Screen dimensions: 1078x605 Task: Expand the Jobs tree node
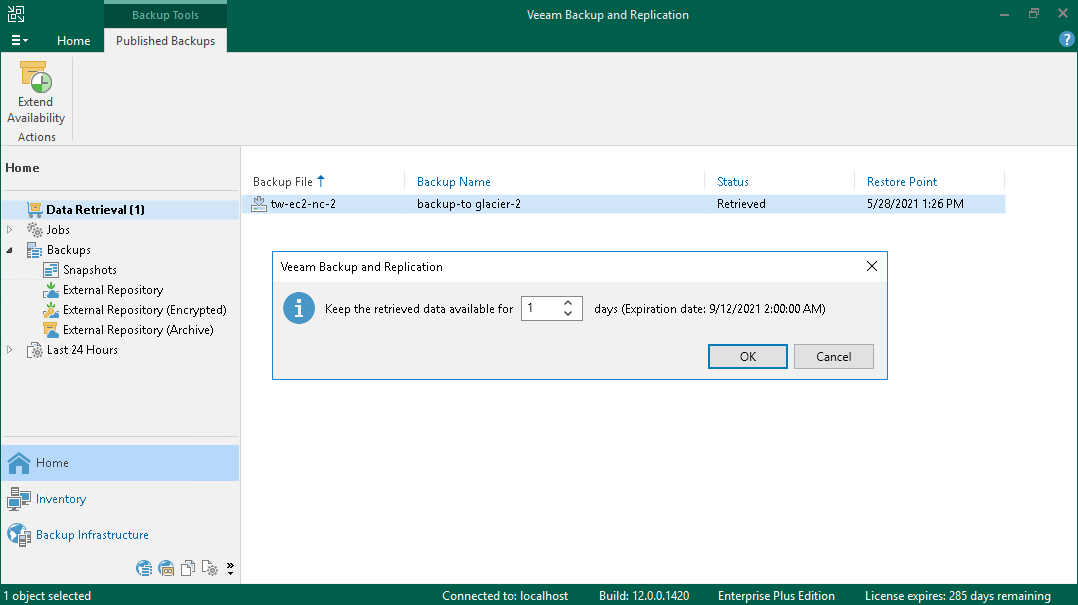pos(10,230)
